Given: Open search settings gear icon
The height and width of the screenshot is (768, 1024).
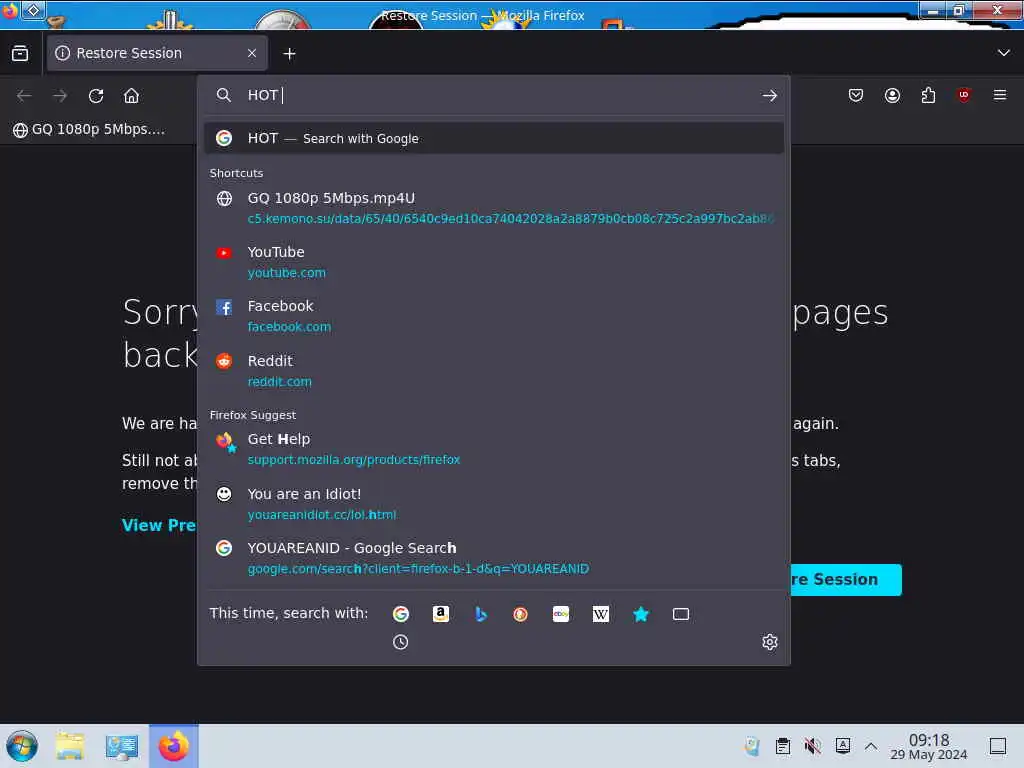Looking at the screenshot, I should (770, 642).
